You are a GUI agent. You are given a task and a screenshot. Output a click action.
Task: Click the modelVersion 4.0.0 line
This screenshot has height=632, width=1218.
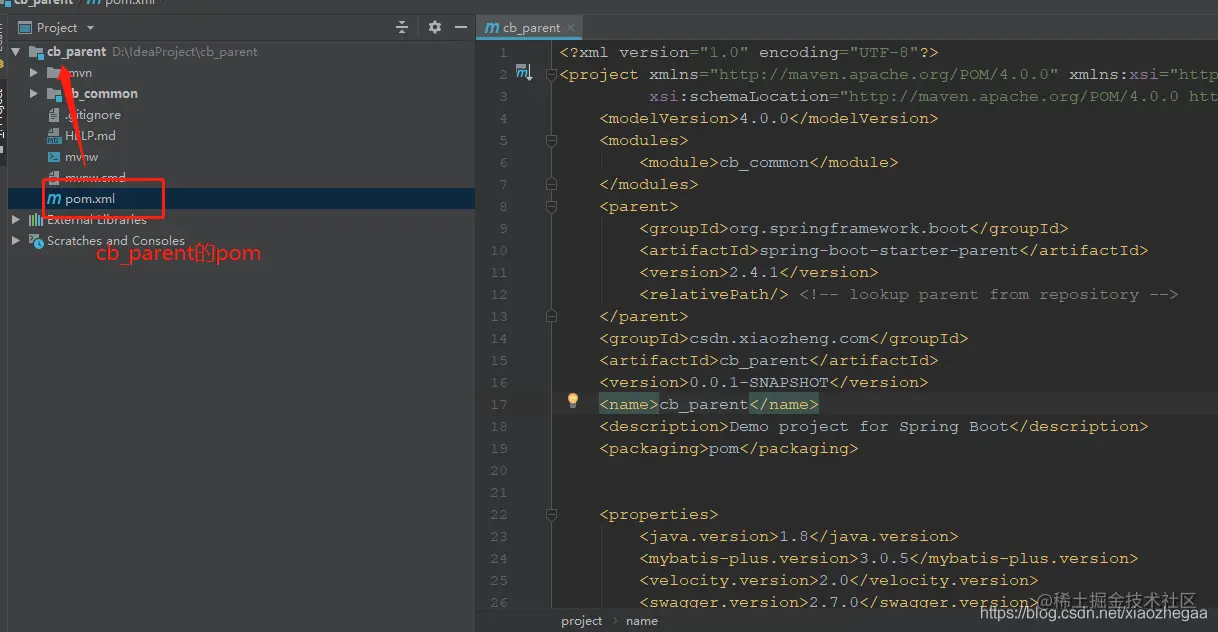click(769, 118)
